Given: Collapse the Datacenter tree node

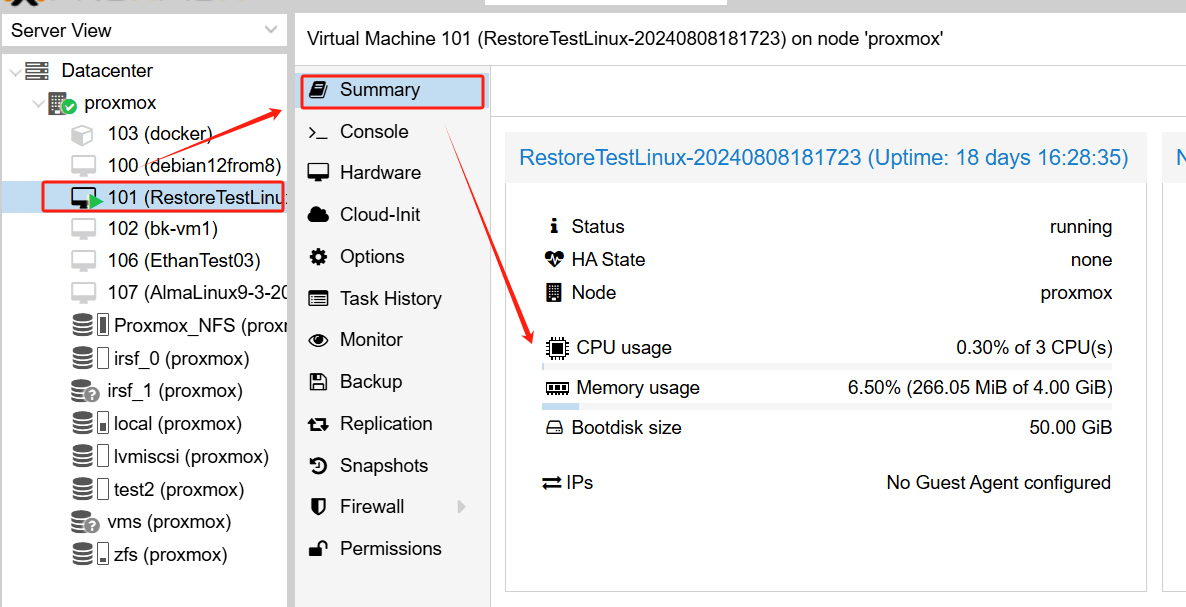Looking at the screenshot, I should click(x=14, y=71).
